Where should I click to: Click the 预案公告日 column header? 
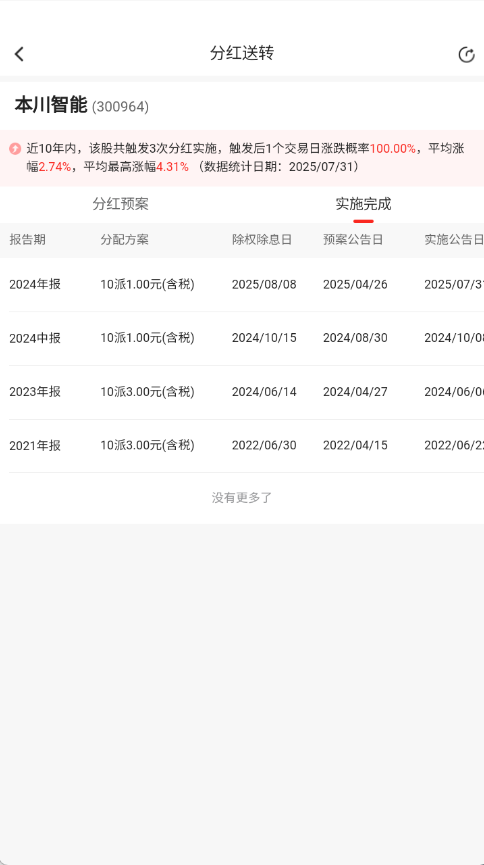353,240
